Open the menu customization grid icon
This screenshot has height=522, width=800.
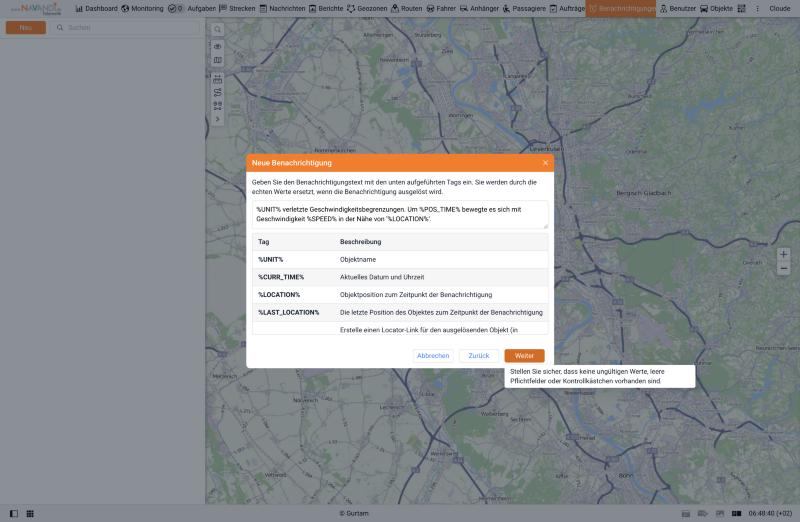click(741, 9)
